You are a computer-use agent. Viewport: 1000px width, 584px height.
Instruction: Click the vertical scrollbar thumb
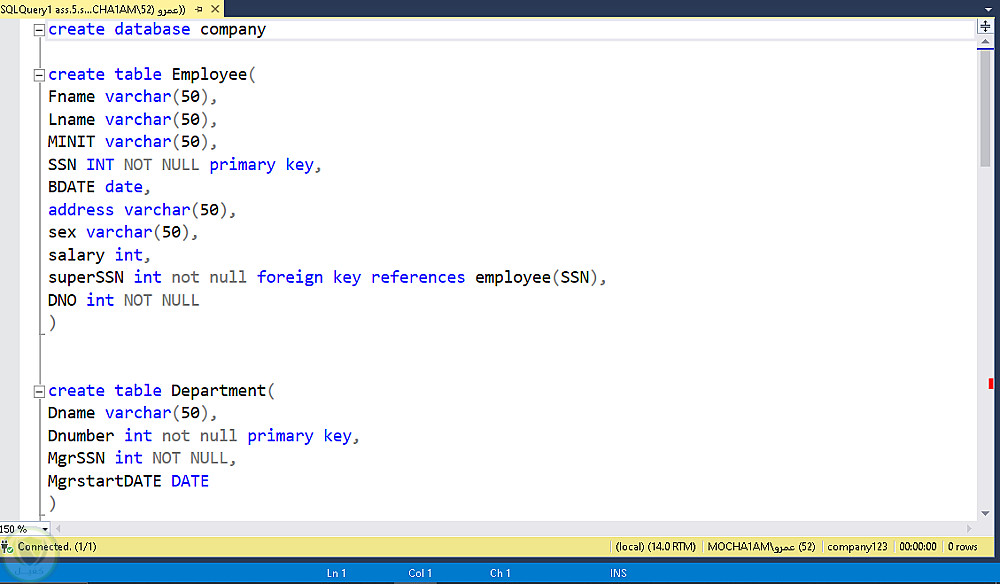coord(985,108)
